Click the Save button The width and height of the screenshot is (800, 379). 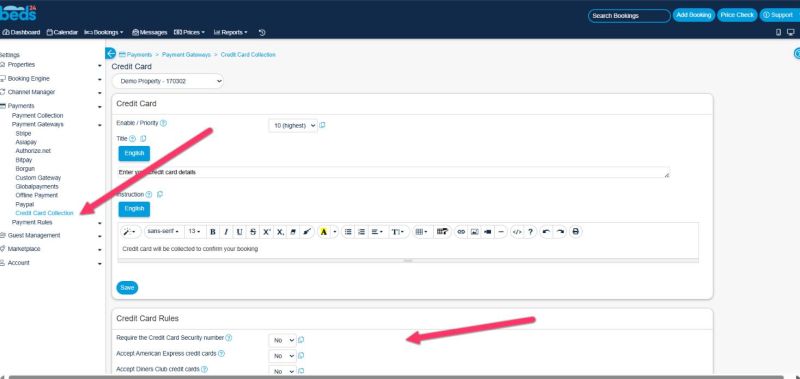(x=127, y=288)
